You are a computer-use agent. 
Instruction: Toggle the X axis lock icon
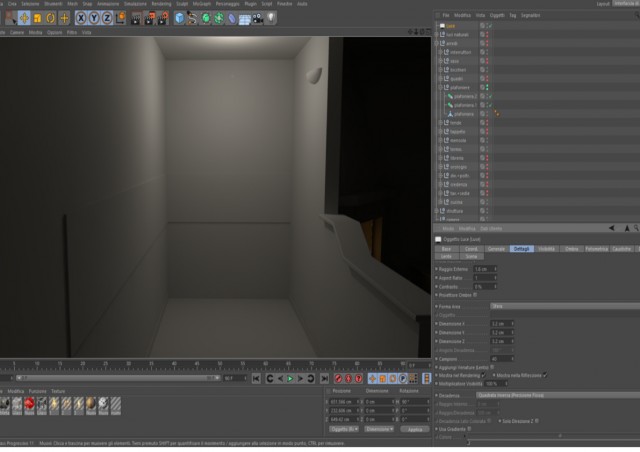(x=81, y=18)
